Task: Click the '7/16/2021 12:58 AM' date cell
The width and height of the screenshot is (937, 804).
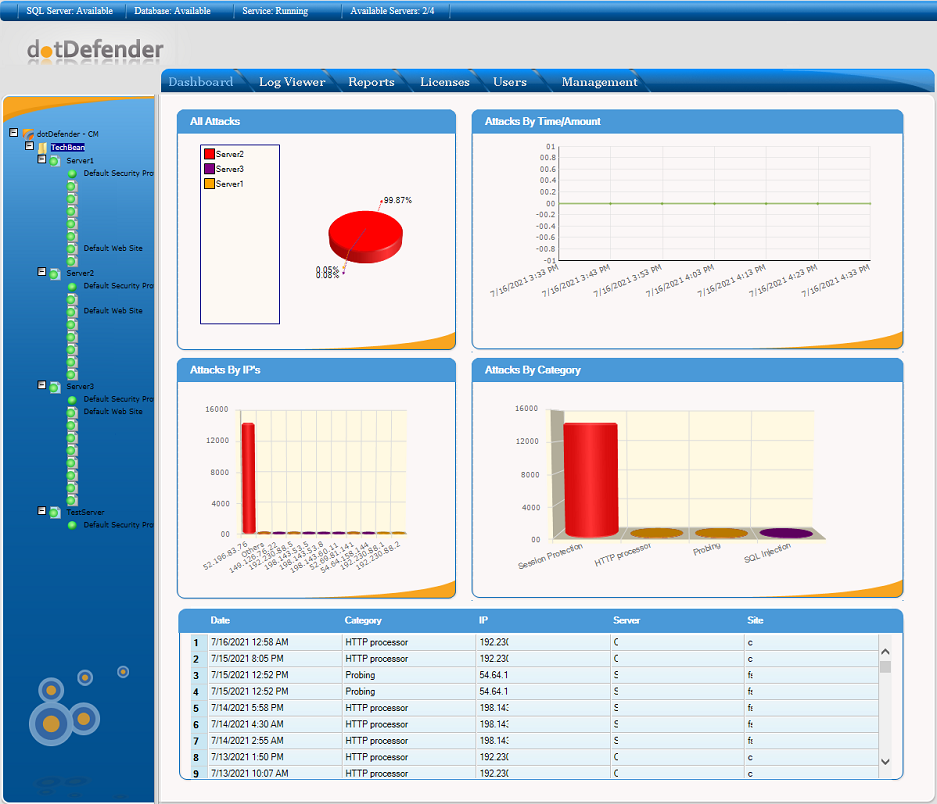Action: [x=274, y=643]
